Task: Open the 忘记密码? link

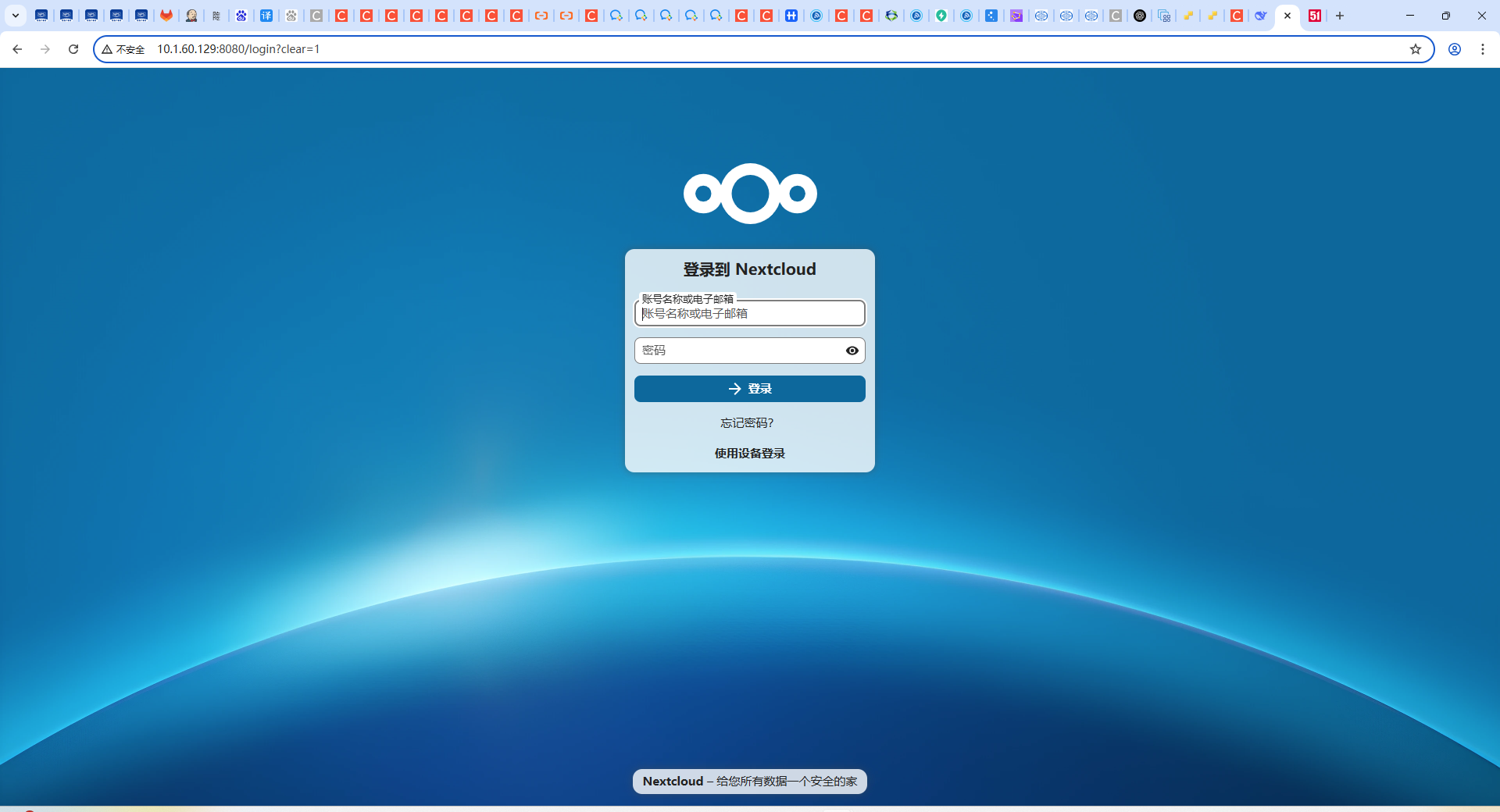Action: pos(747,423)
